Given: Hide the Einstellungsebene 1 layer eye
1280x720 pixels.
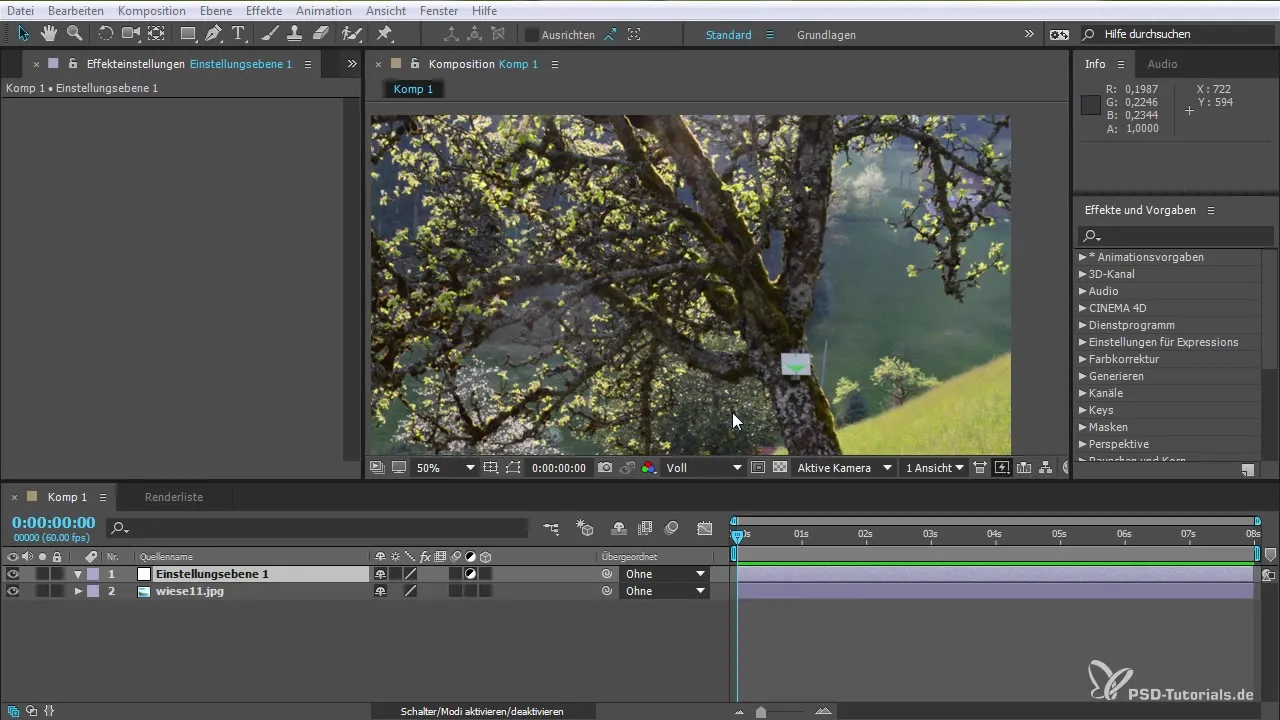Looking at the screenshot, I should 13,574.
